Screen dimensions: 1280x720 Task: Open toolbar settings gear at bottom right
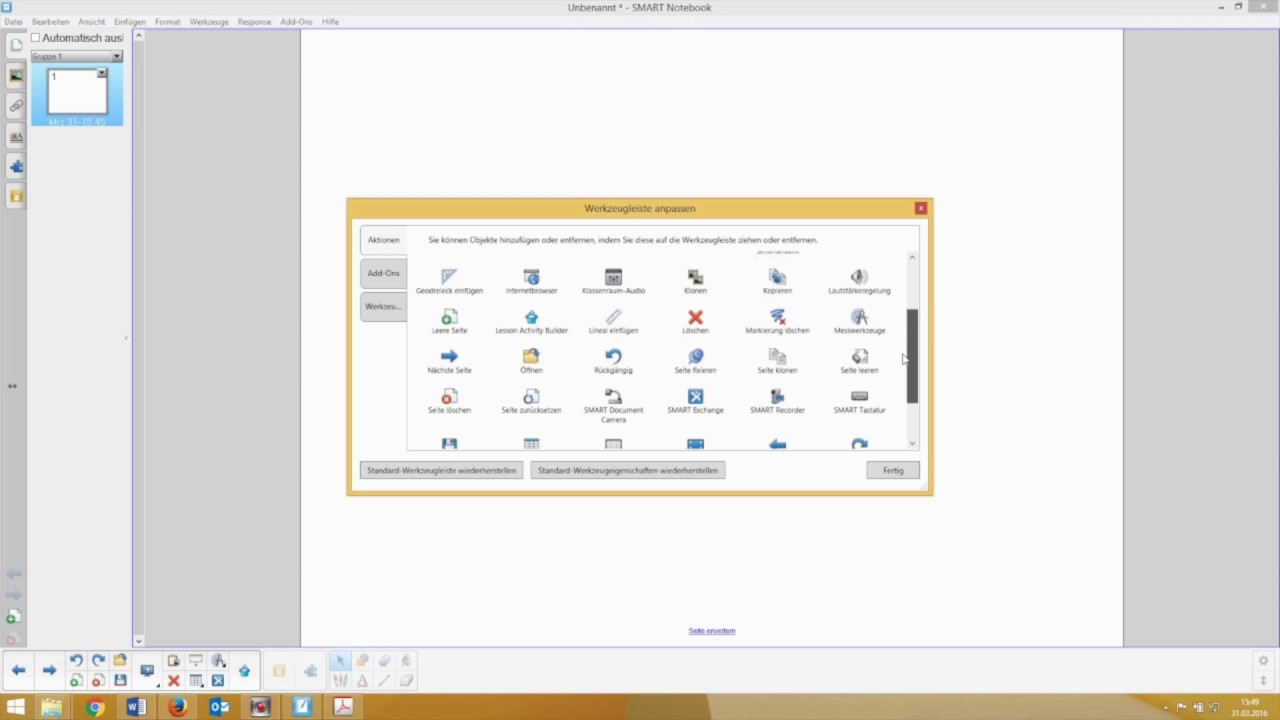coord(1263,661)
